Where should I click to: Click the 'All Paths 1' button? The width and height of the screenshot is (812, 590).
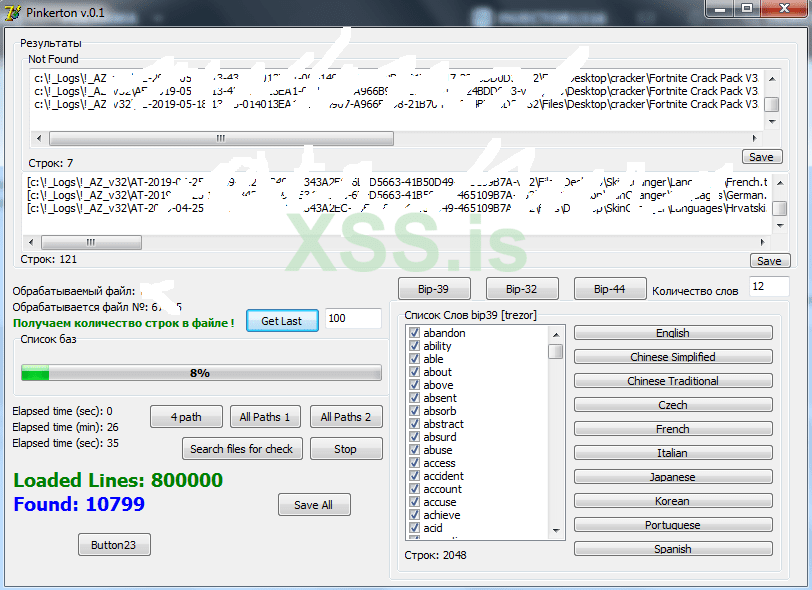[265, 417]
